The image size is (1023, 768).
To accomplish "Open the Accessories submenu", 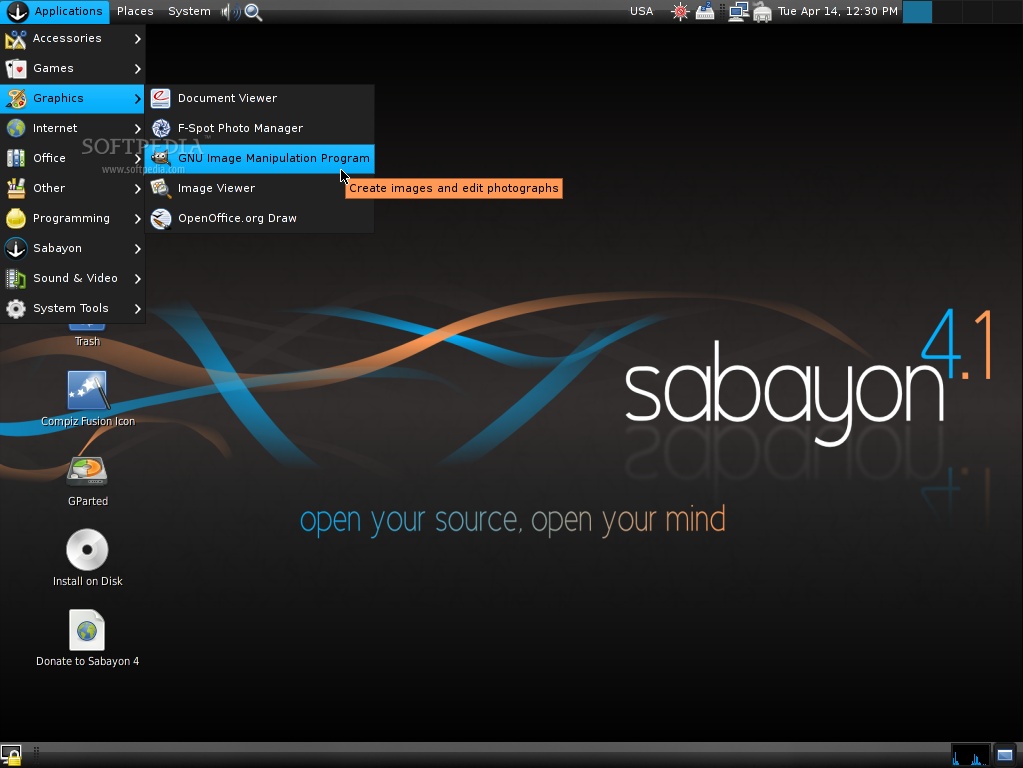I will click(72, 38).
